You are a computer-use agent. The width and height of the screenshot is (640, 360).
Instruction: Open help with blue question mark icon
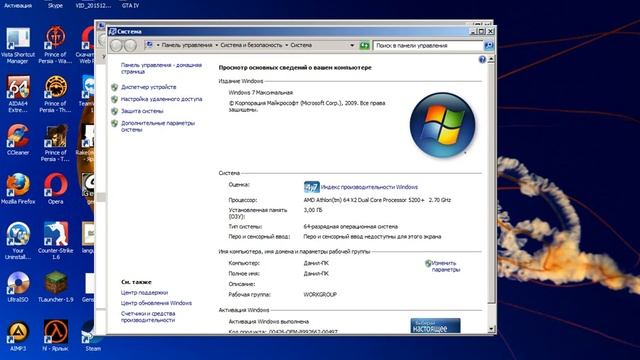pyautogui.click(x=482, y=60)
